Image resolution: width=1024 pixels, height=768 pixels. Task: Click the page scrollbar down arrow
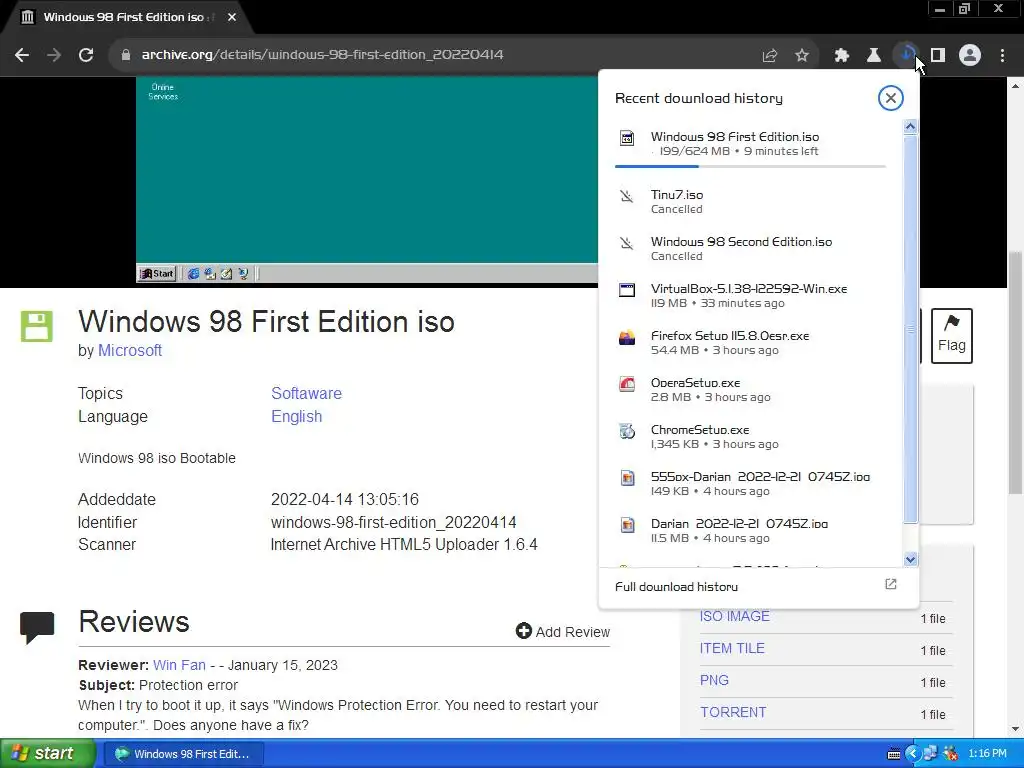point(1016,728)
